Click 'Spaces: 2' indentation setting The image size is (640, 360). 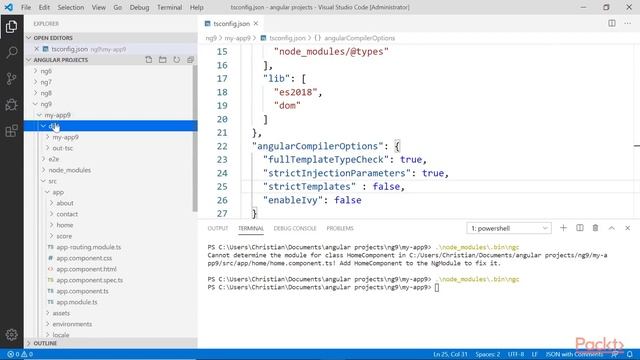coord(488,354)
